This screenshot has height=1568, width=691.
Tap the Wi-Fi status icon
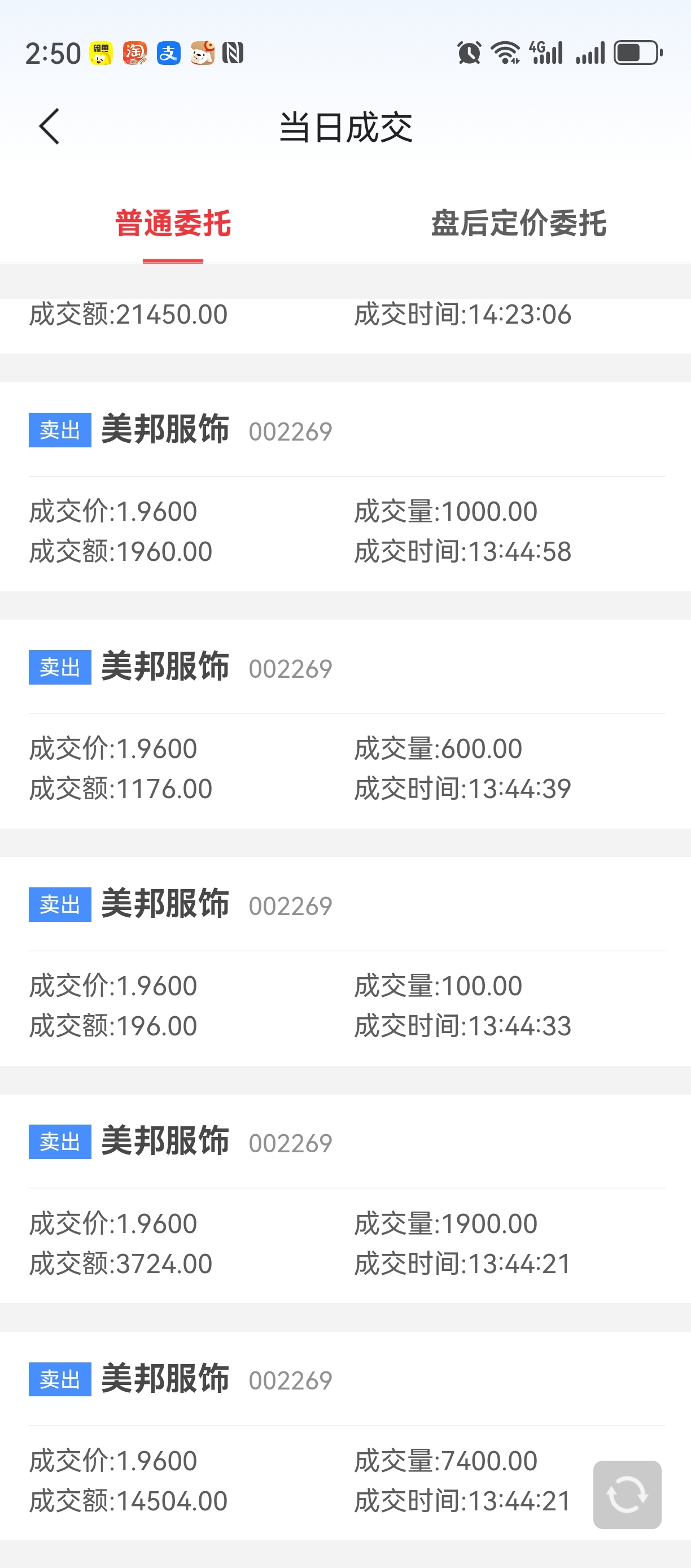pyautogui.click(x=505, y=53)
